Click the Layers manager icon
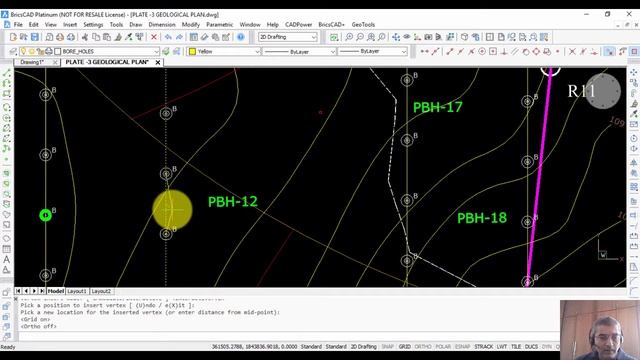 click(13, 51)
